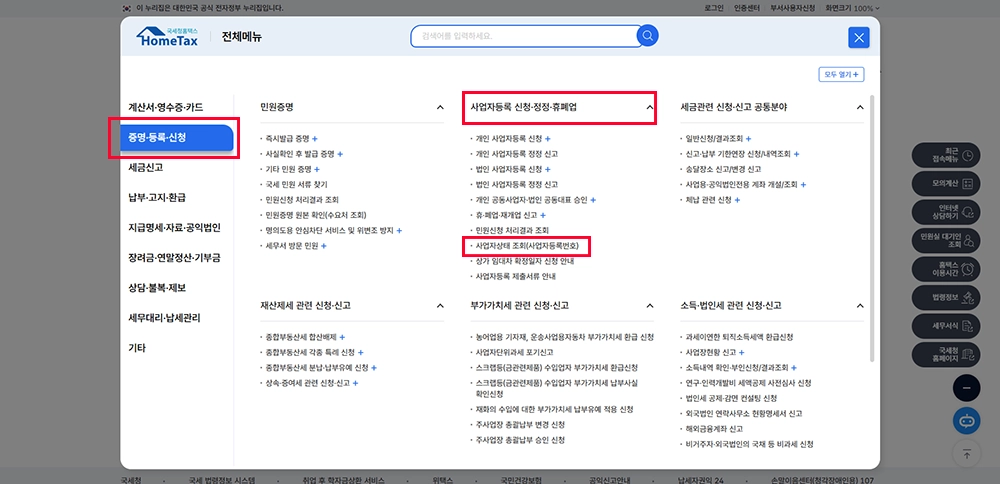Viewport: 1000px width, 484px height.
Task: Expand plus next to 소득내역 확인·부인신청/결과조회
Action: point(794,367)
